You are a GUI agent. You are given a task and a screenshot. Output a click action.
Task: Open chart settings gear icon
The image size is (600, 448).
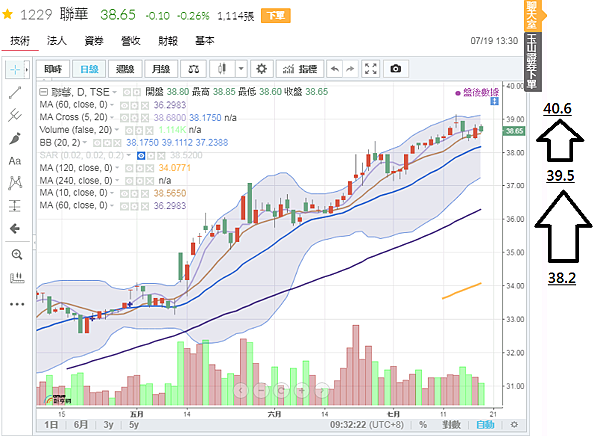(262, 69)
